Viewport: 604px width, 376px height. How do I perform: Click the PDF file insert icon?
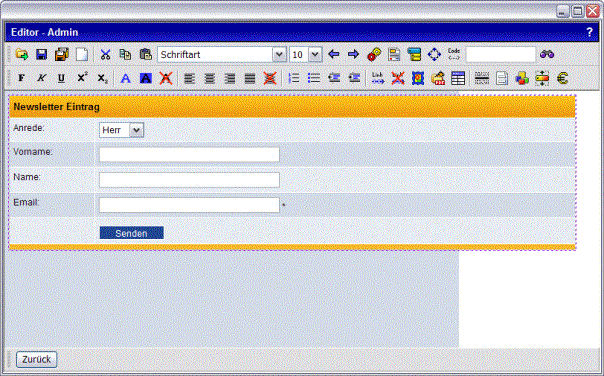[x=438, y=78]
